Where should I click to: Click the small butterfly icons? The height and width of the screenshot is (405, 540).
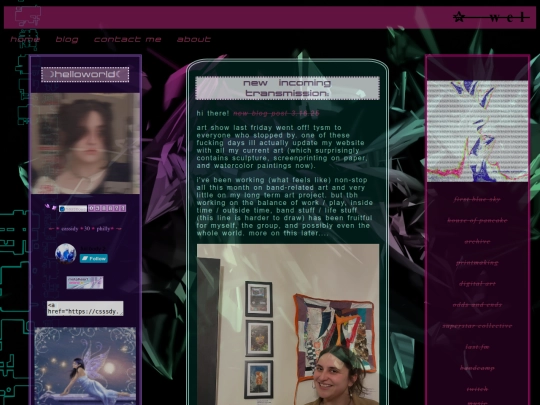(51, 207)
